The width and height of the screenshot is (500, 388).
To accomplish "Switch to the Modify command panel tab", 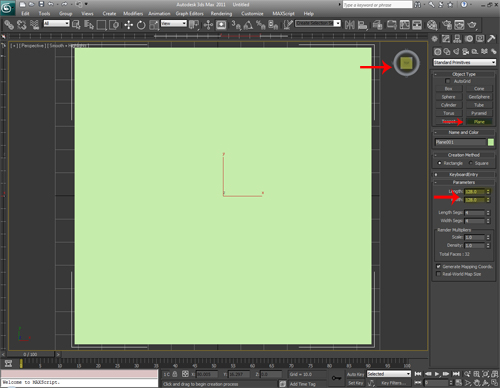I will [x=446, y=39].
